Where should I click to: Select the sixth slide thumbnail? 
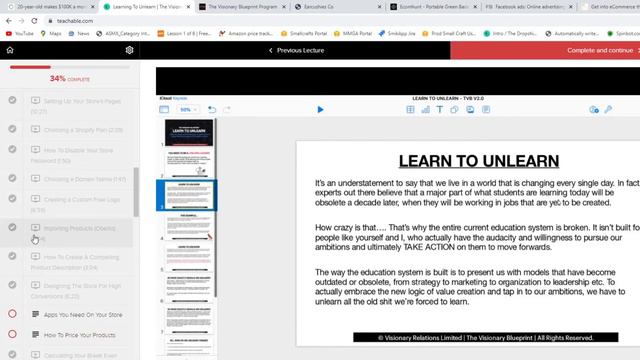coord(189,289)
